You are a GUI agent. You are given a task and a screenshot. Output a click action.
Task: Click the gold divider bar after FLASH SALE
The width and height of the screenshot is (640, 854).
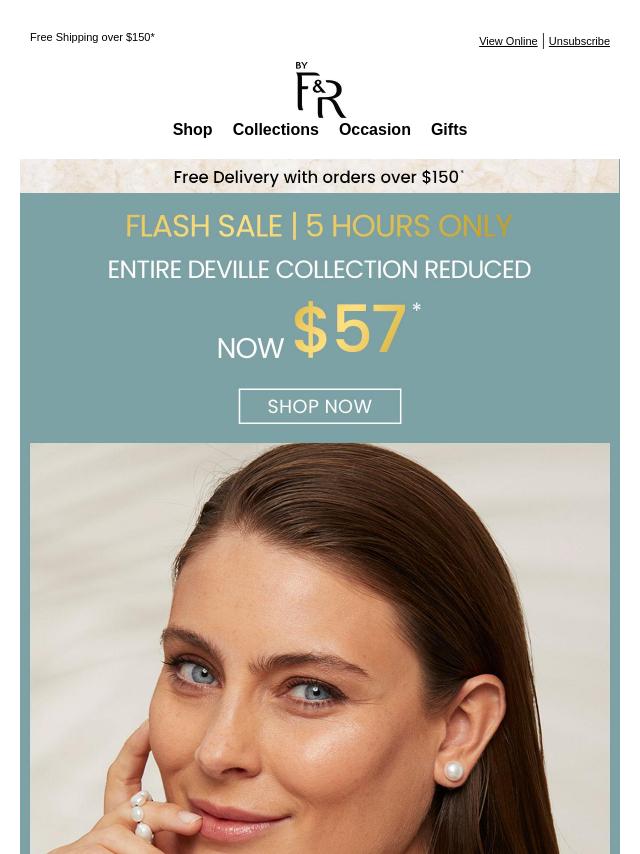point(294,226)
